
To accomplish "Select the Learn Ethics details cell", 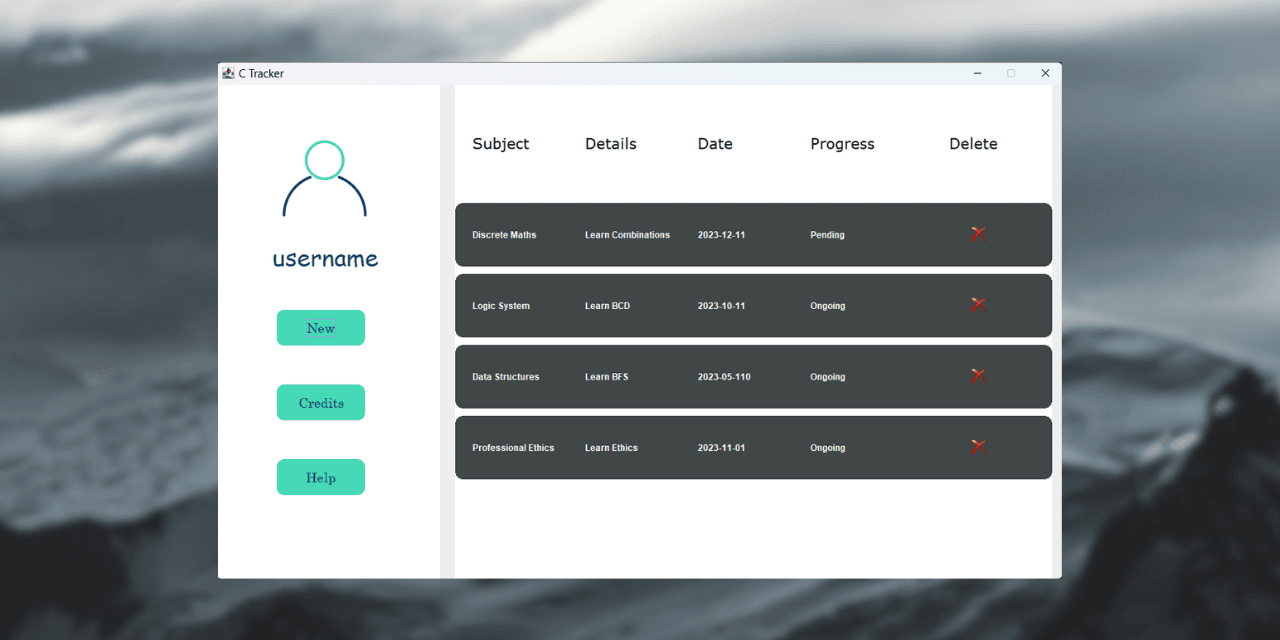I will 611,448.
